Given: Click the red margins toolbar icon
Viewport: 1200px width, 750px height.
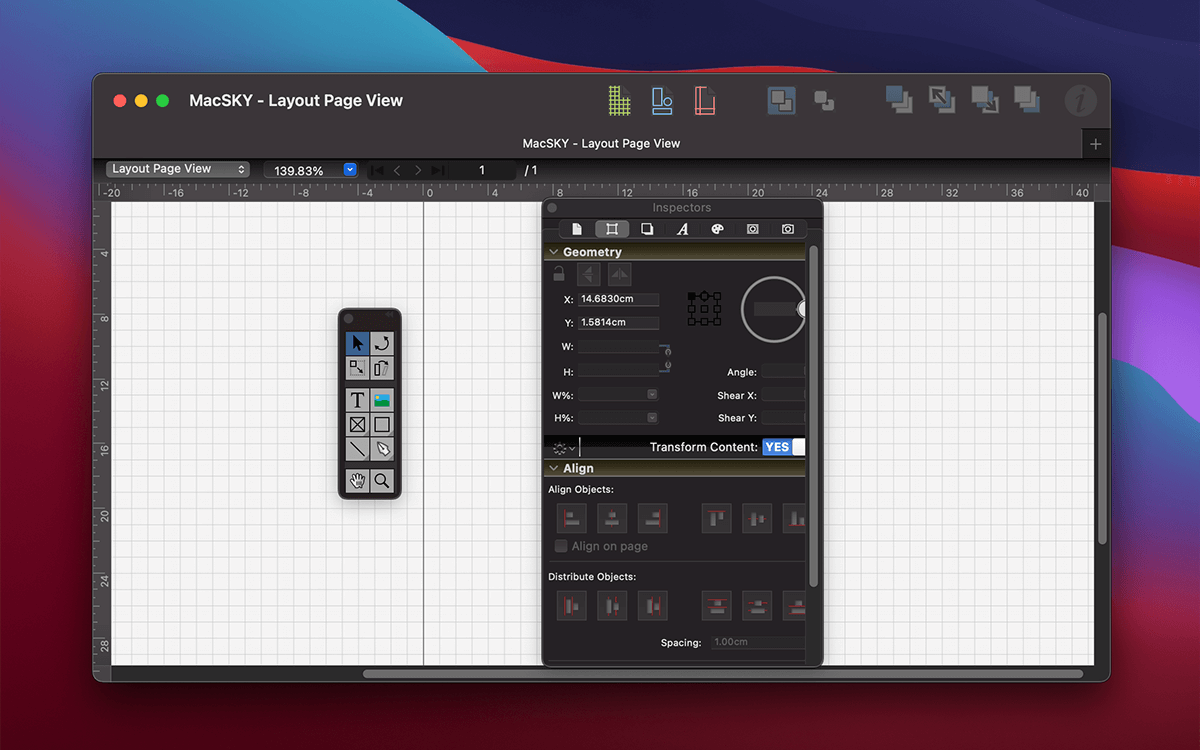Looking at the screenshot, I should tap(705, 100).
